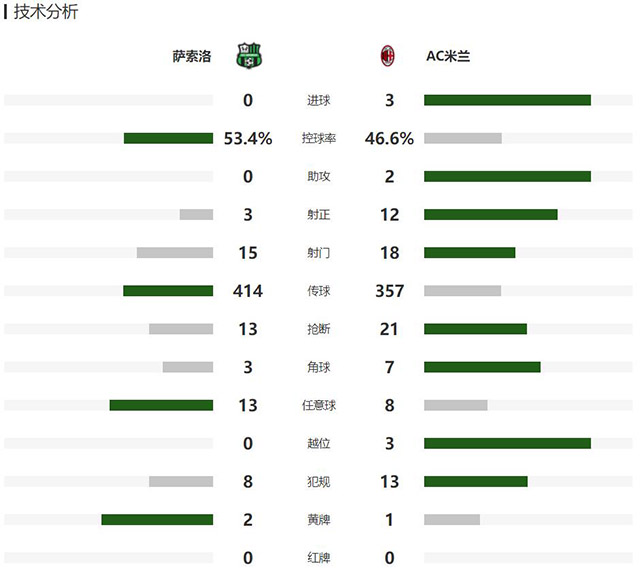Click the 射门 shots stat label
This screenshot has height=568, width=640.
(x=318, y=253)
